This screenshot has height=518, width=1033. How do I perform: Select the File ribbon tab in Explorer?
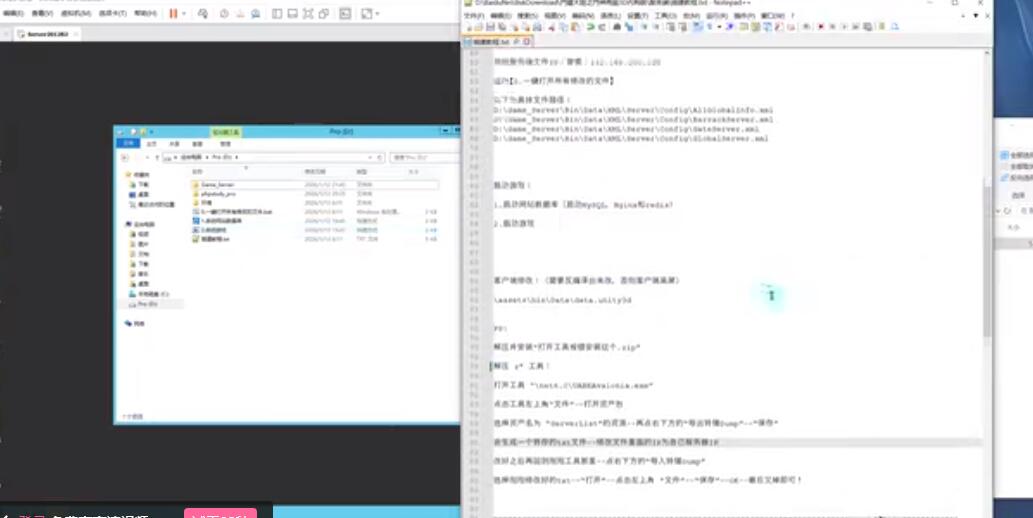click(x=127, y=144)
